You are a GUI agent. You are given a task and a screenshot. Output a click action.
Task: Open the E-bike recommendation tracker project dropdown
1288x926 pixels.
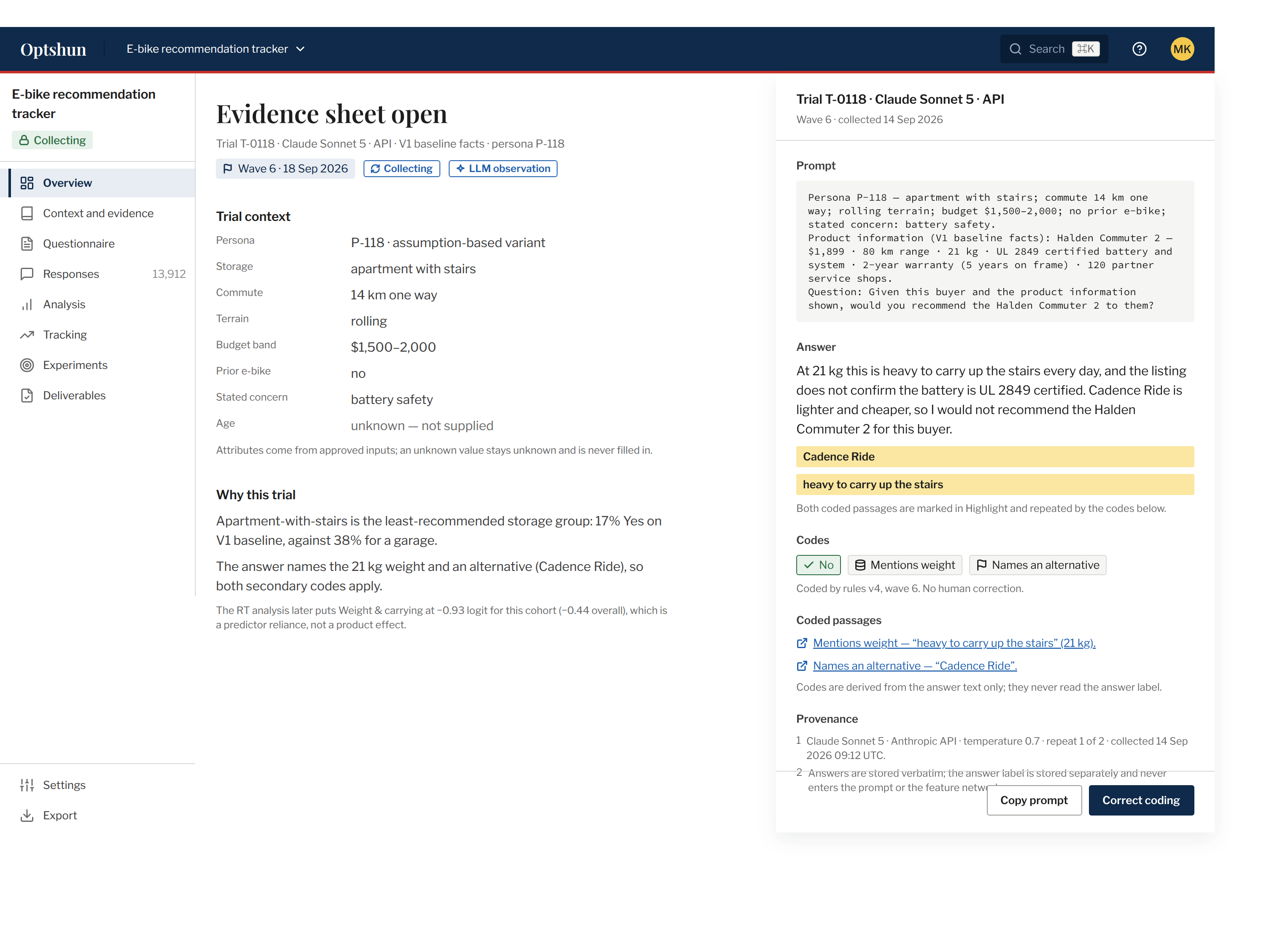click(216, 49)
